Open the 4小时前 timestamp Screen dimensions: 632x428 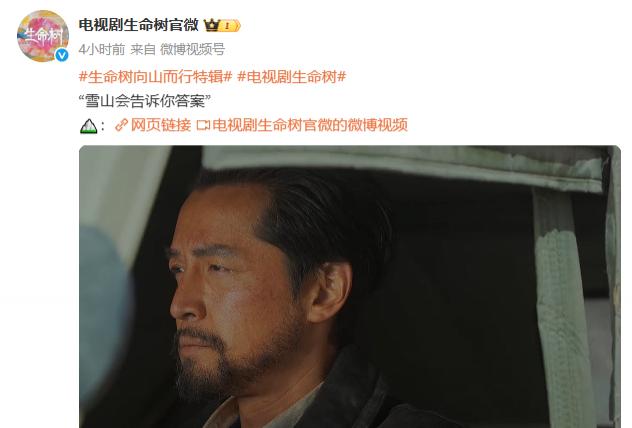(102, 50)
